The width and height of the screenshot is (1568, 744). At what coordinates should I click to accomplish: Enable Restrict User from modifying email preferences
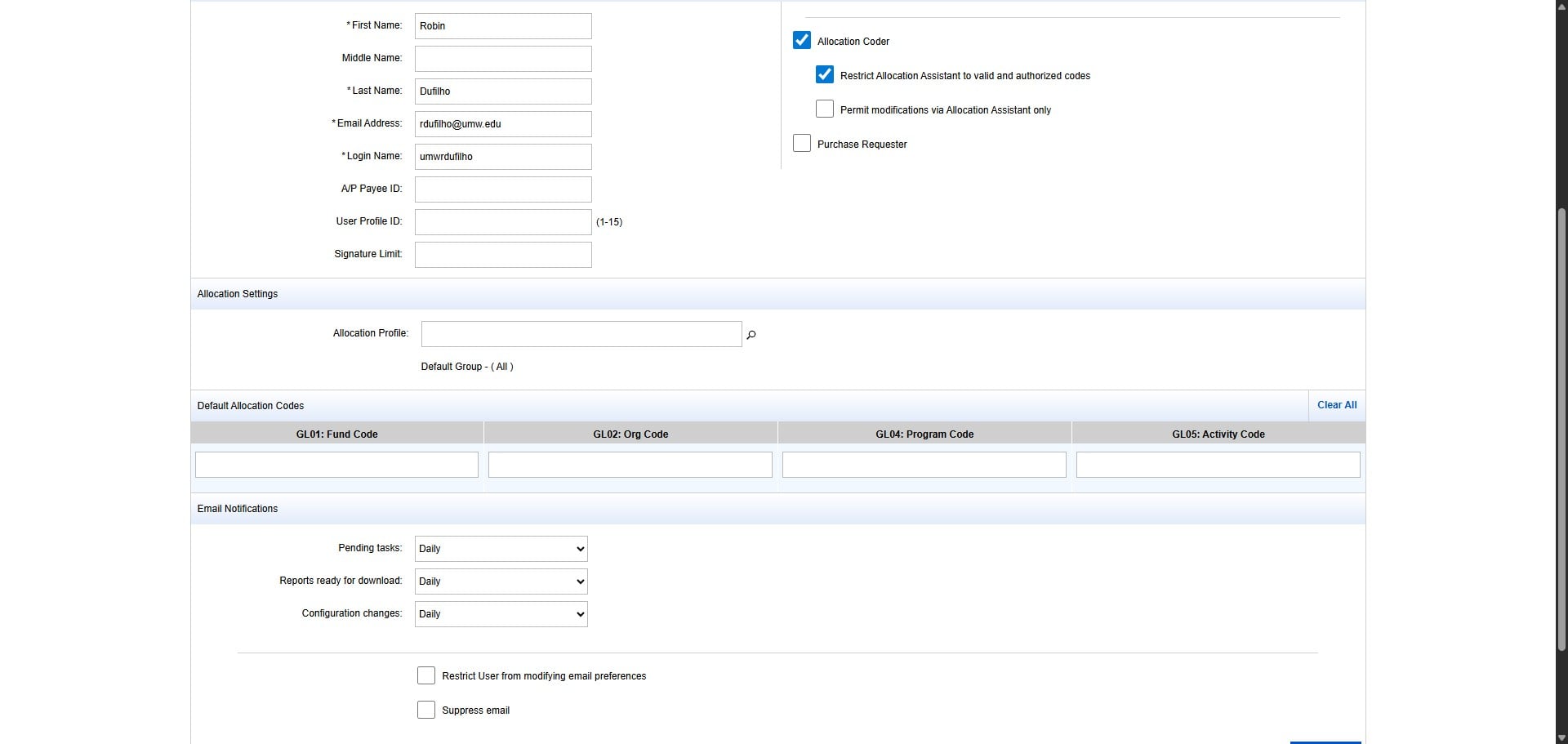[426, 675]
